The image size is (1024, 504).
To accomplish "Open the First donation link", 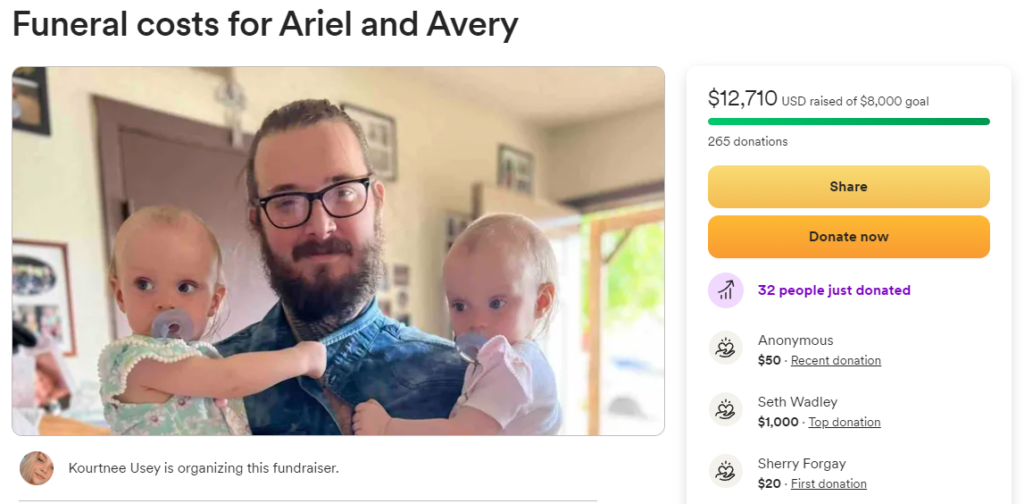I will point(828,484).
